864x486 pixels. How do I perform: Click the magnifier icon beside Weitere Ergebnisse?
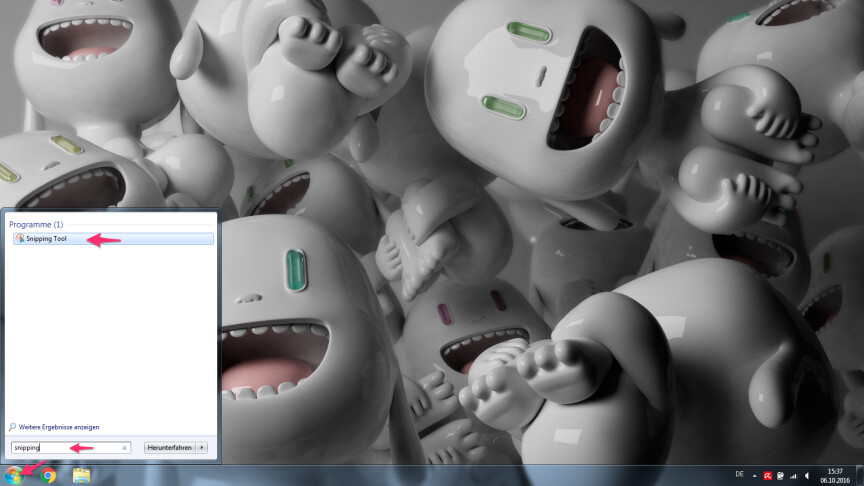[x=12, y=427]
